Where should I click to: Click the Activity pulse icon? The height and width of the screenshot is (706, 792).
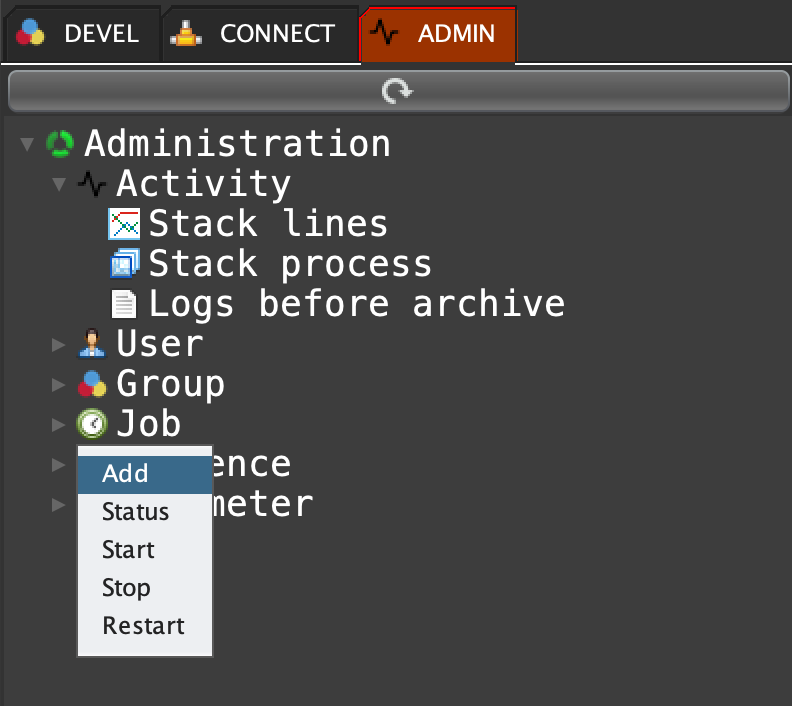click(x=92, y=184)
